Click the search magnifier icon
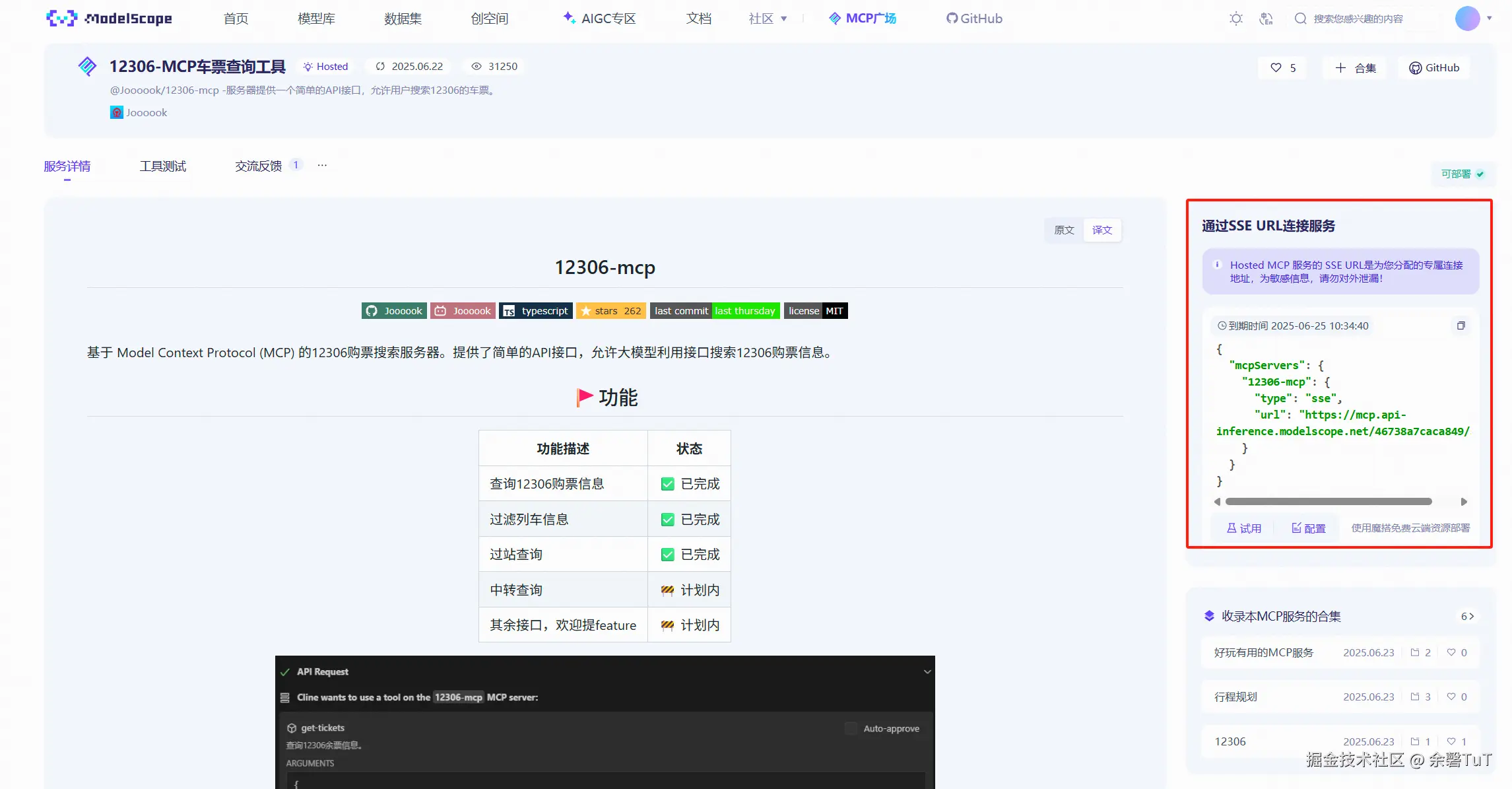1512x789 pixels. click(x=1300, y=18)
